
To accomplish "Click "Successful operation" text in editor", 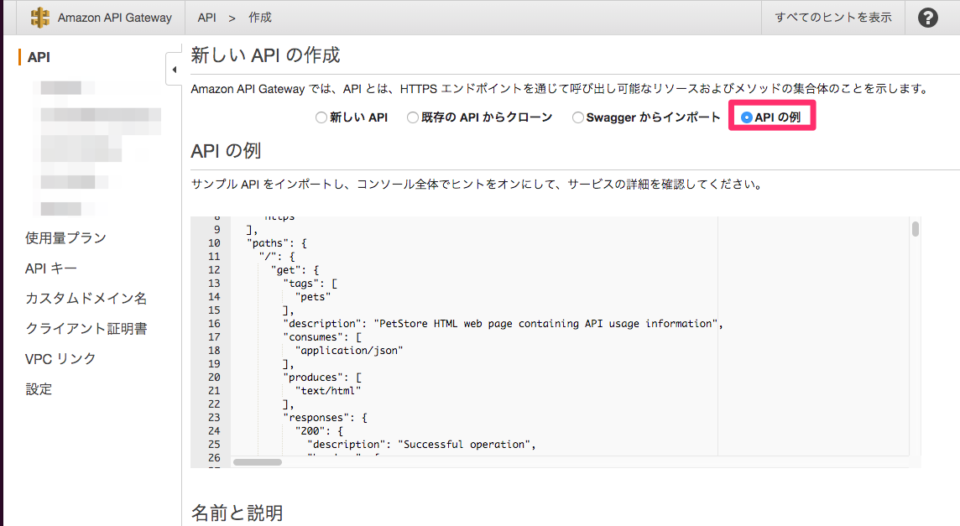I will coord(463,445).
